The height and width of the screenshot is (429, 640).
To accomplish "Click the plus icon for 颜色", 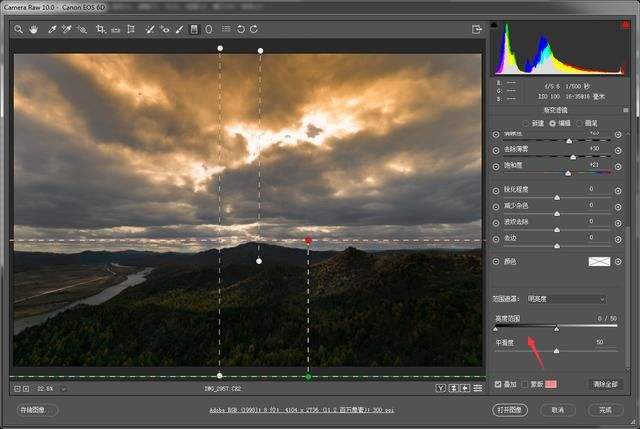I will (618, 262).
